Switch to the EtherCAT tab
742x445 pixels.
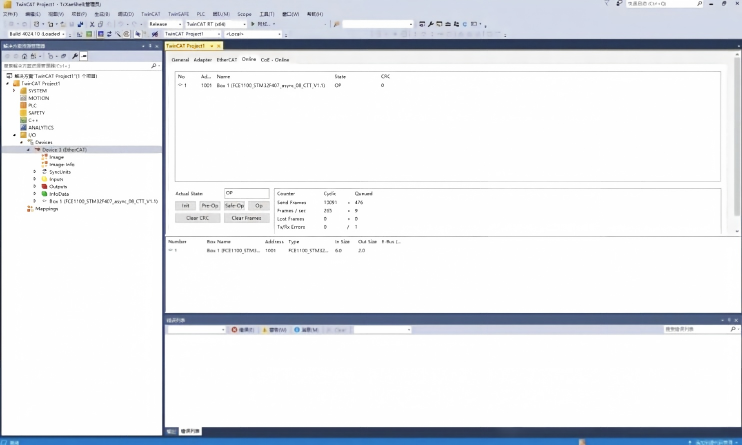click(x=227, y=60)
